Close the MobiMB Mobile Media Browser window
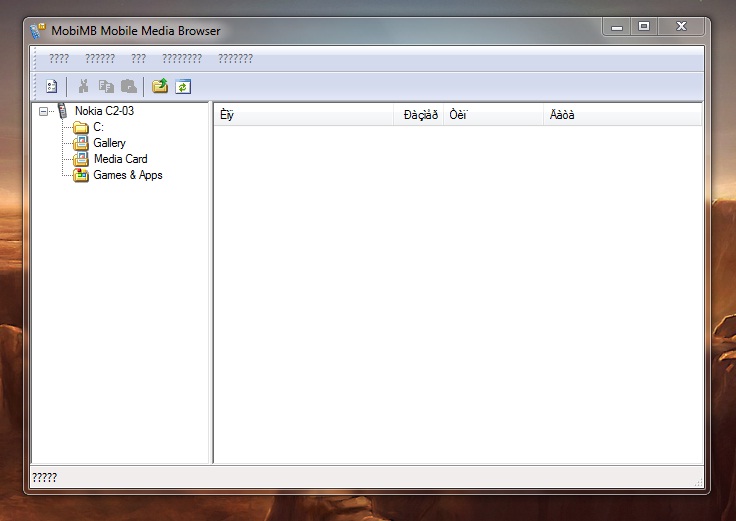The height and width of the screenshot is (521, 736). [x=681, y=27]
